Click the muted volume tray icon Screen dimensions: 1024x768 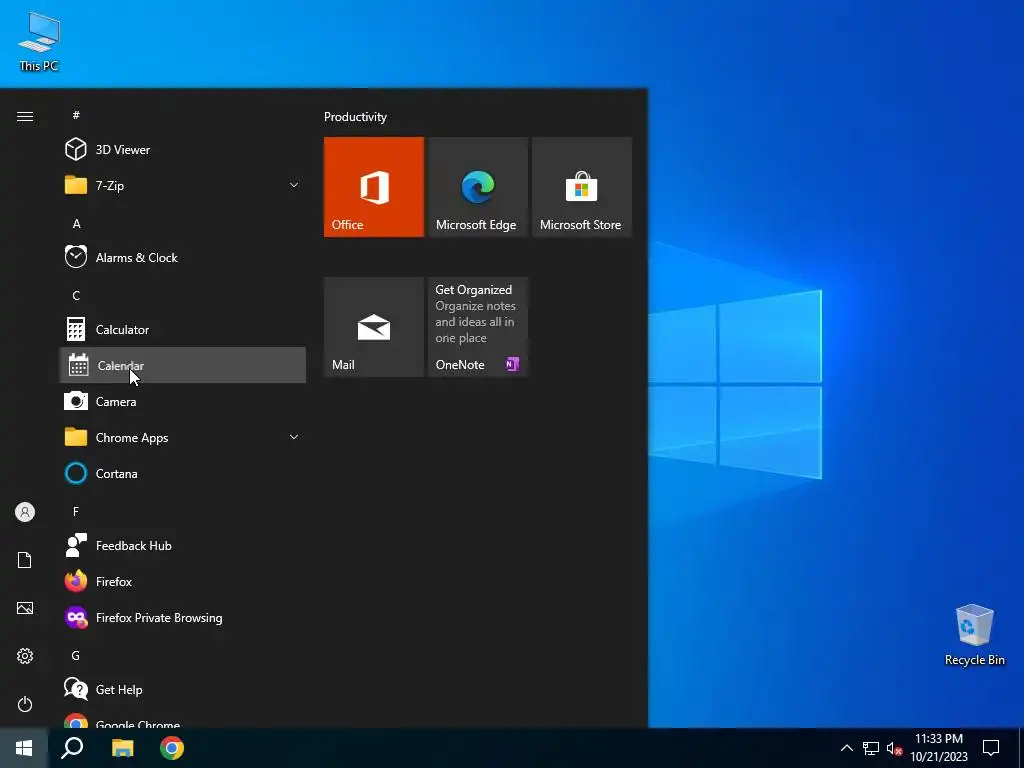click(894, 748)
